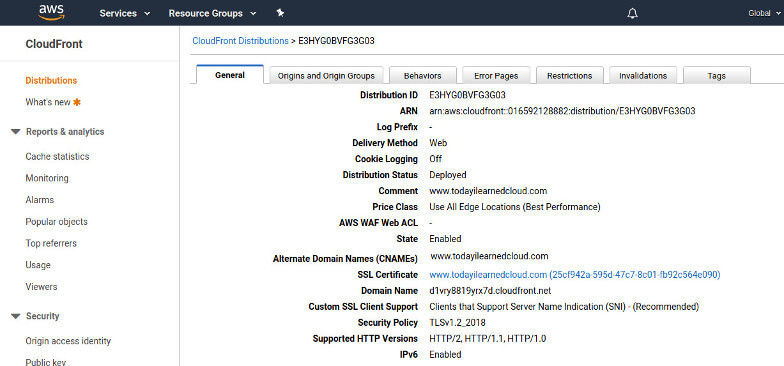Select the ARN value text
The image size is (784, 366).
pos(562,111)
